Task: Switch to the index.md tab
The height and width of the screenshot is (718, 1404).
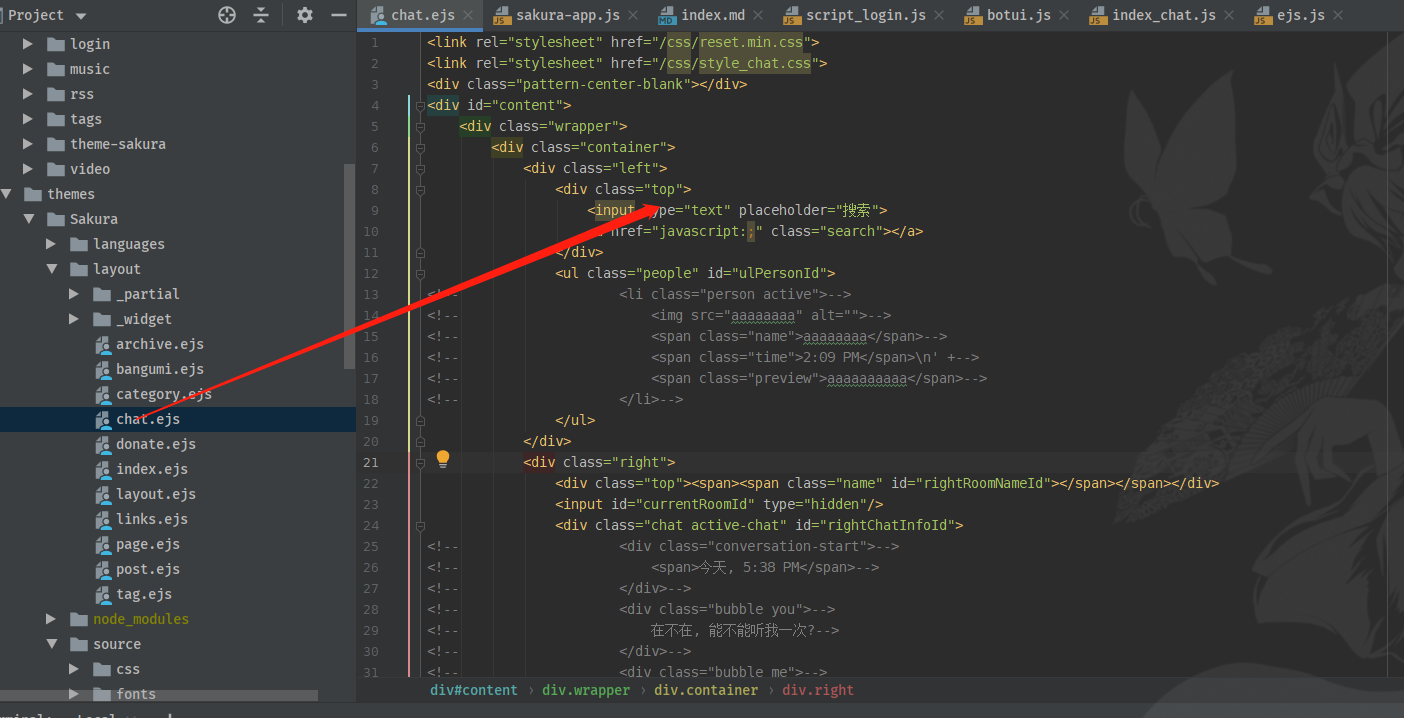Action: (712, 15)
